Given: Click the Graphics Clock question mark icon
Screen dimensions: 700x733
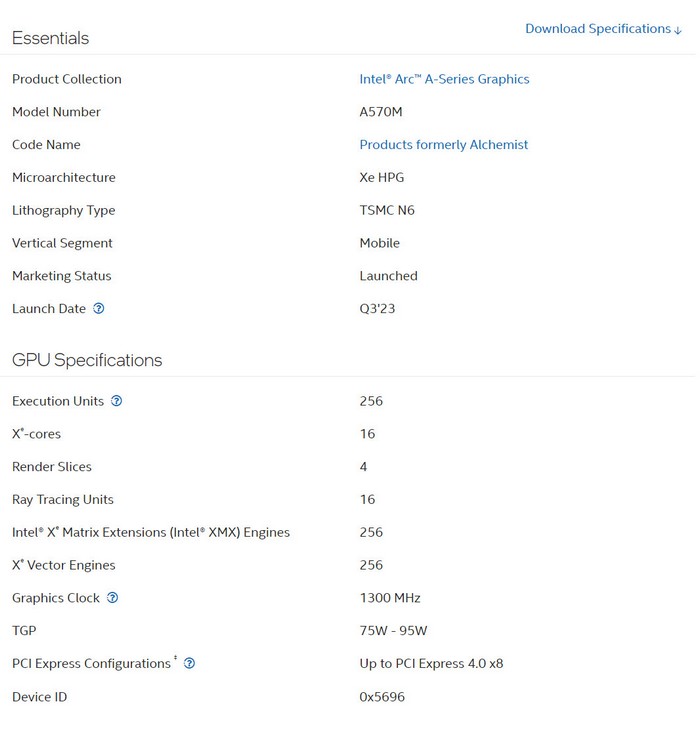Looking at the screenshot, I should coord(112,598).
